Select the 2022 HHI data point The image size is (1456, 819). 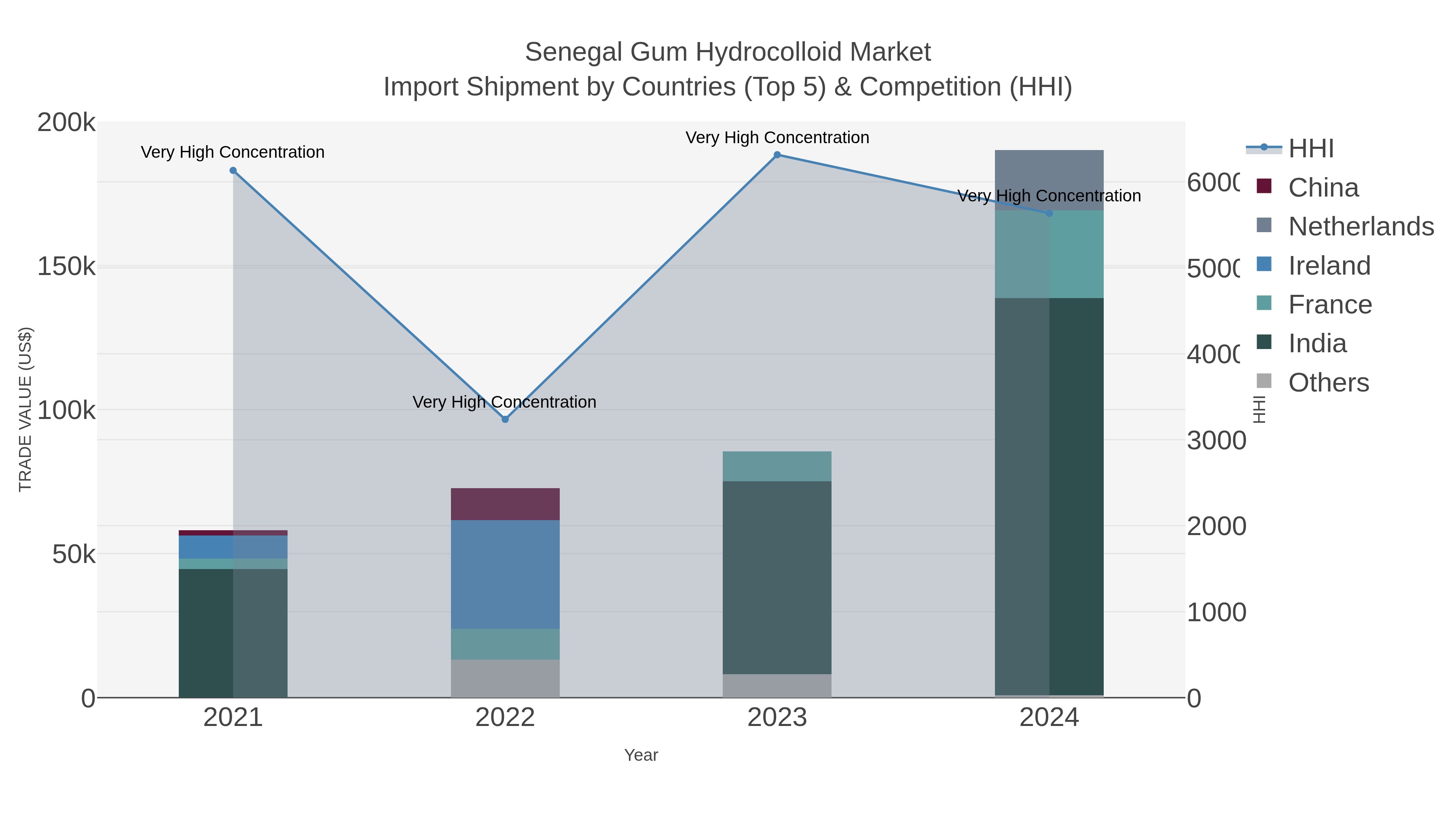(x=505, y=419)
